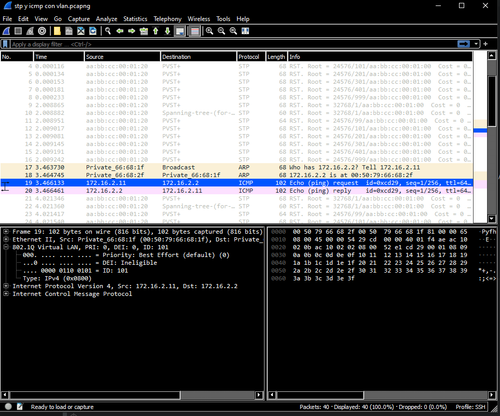Click the stop capture square icon
The width and height of the screenshot is (500, 416).
pyautogui.click(x=18, y=31)
